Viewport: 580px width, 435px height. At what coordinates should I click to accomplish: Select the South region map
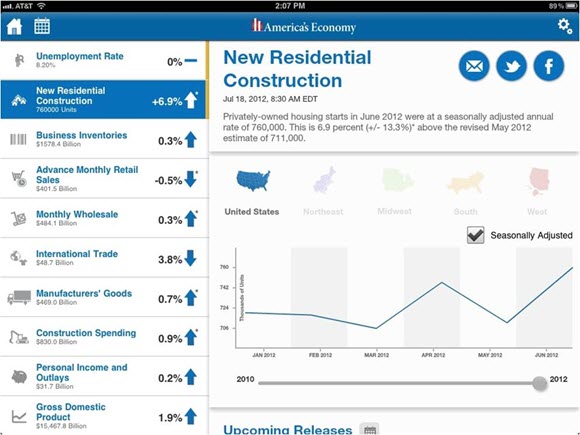[x=466, y=182]
